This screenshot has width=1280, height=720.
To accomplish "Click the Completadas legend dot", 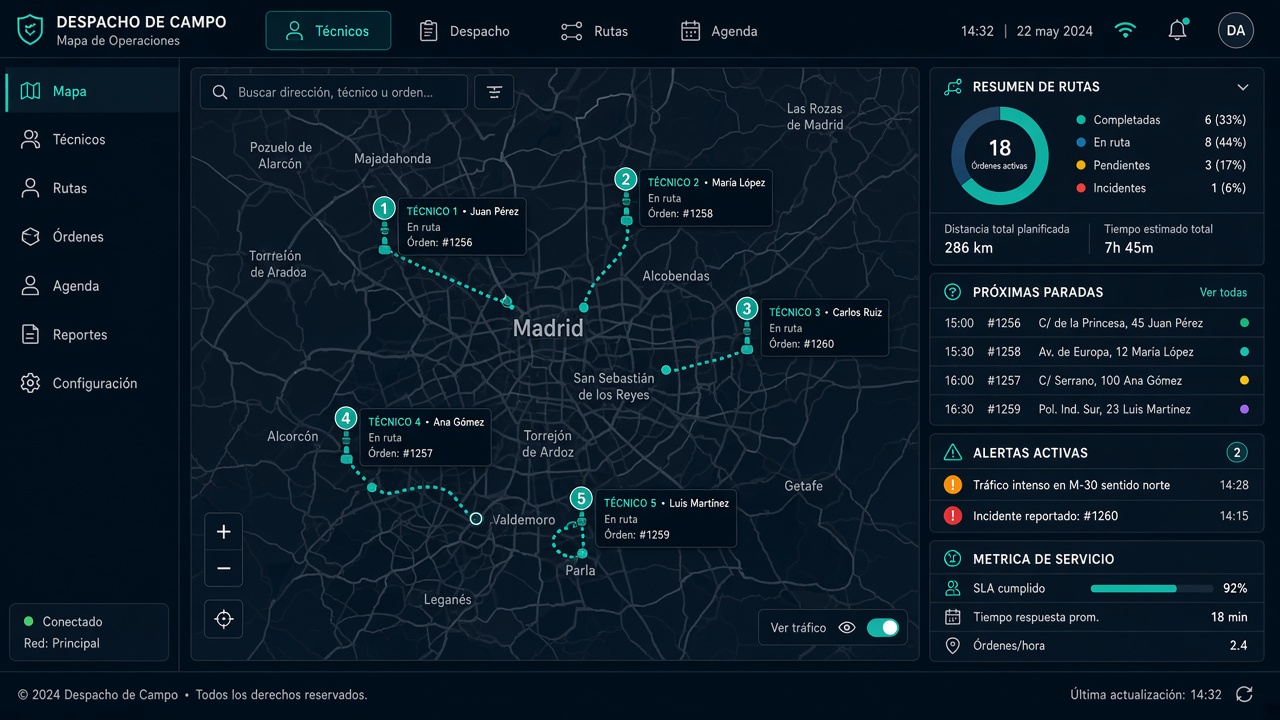I will point(1081,120).
